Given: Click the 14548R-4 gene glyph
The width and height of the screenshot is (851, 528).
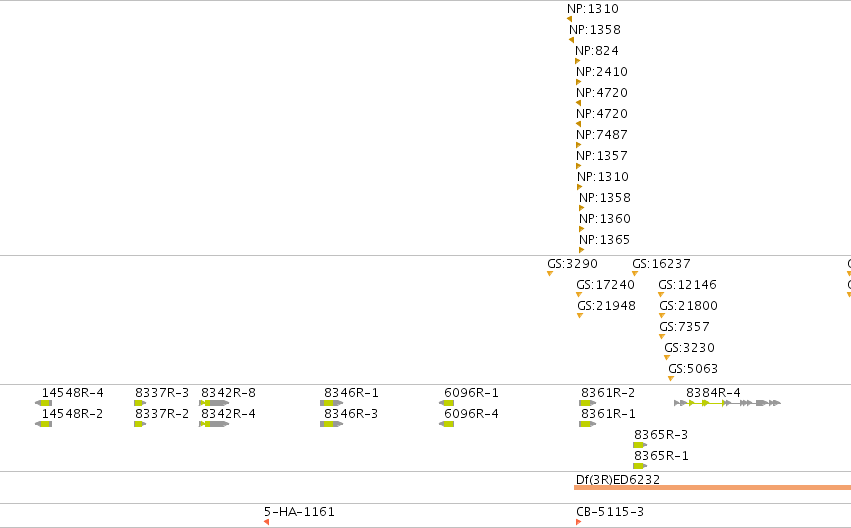Looking at the screenshot, I should [43, 403].
